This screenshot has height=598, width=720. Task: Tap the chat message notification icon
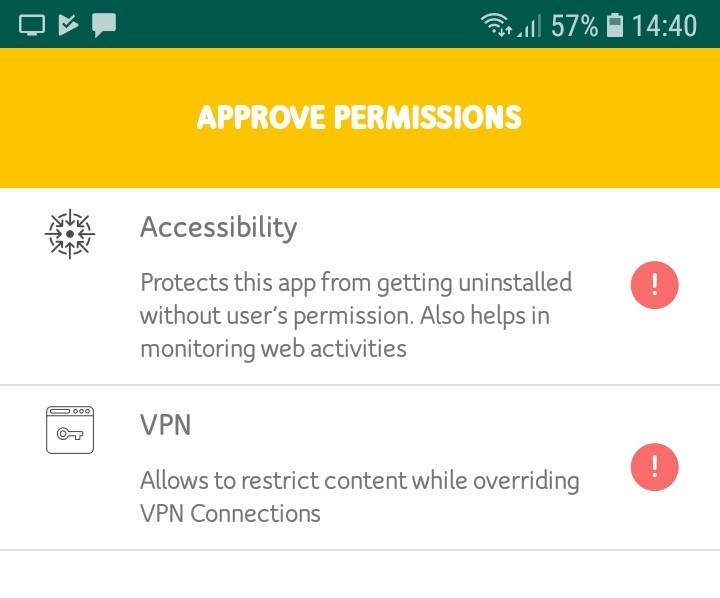[x=104, y=25]
